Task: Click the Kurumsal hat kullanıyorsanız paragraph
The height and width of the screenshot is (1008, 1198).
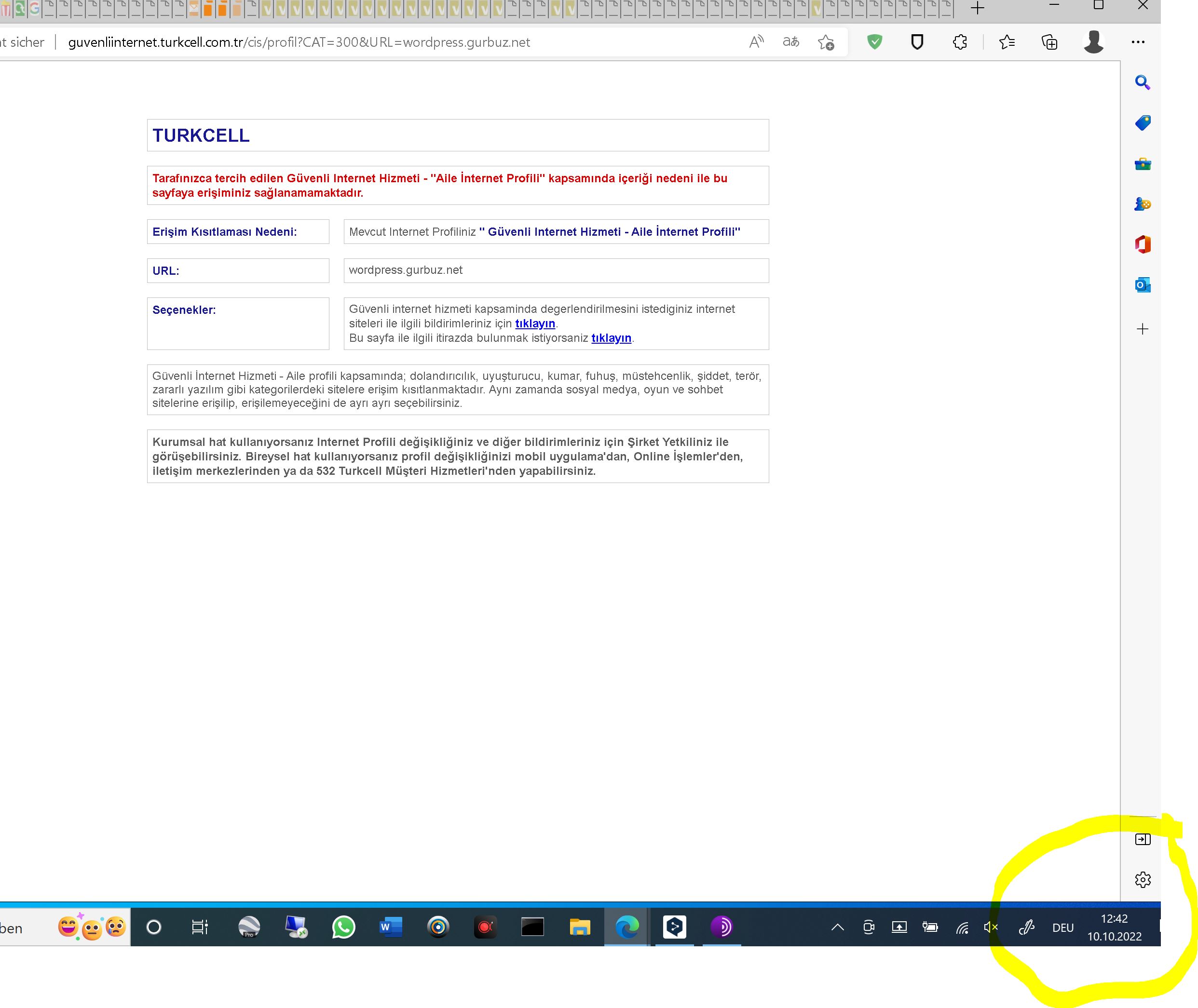Action: pos(448,456)
